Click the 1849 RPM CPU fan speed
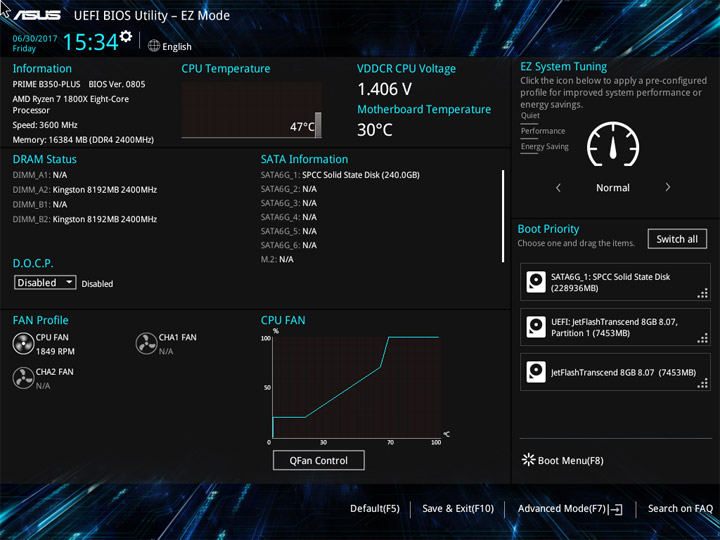 55,351
